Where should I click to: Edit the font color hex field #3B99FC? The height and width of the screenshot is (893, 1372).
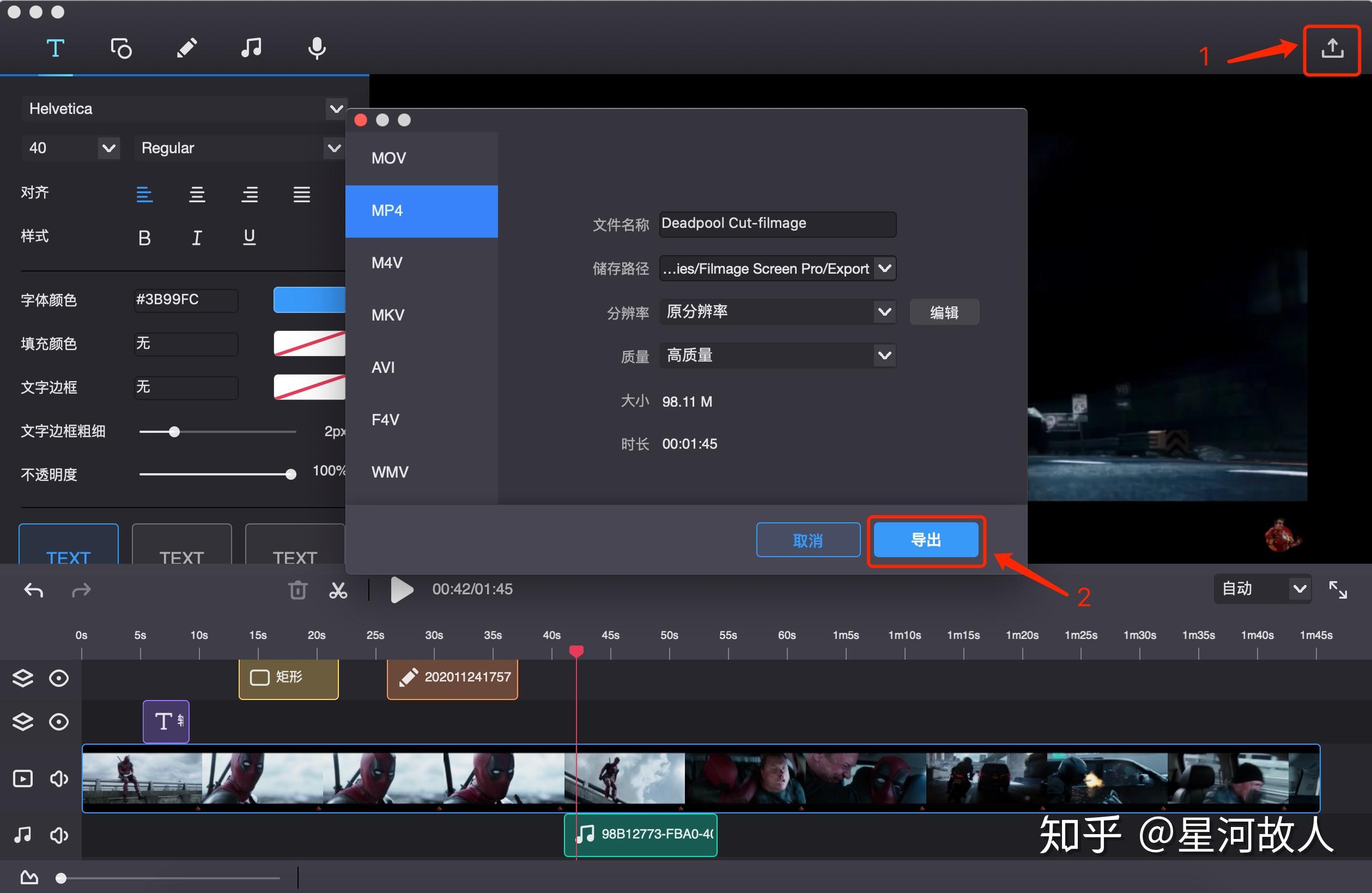pyautogui.click(x=186, y=300)
